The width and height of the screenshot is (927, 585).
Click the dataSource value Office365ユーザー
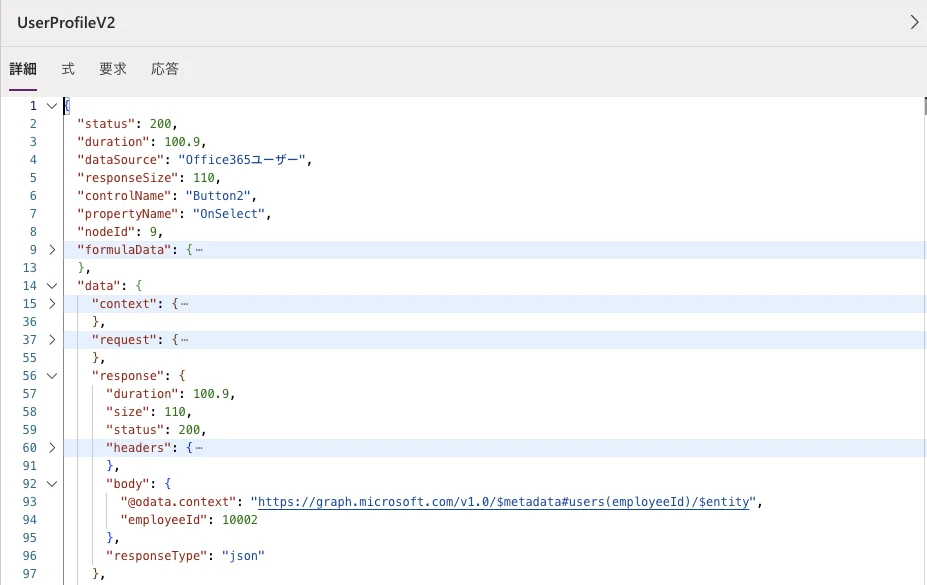(245, 160)
